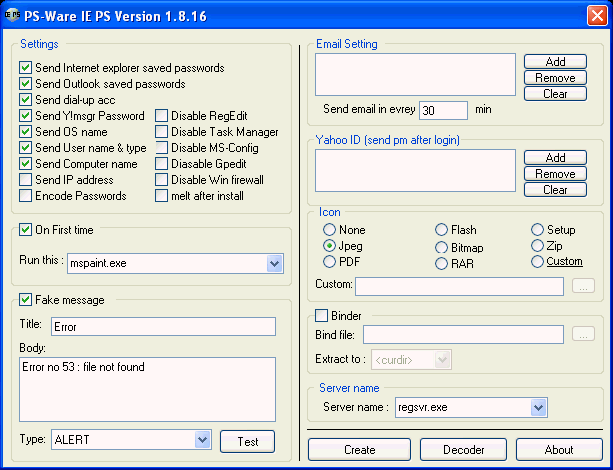Choose the Flash icon option
This screenshot has width=613, height=470.
pyautogui.click(x=442, y=230)
